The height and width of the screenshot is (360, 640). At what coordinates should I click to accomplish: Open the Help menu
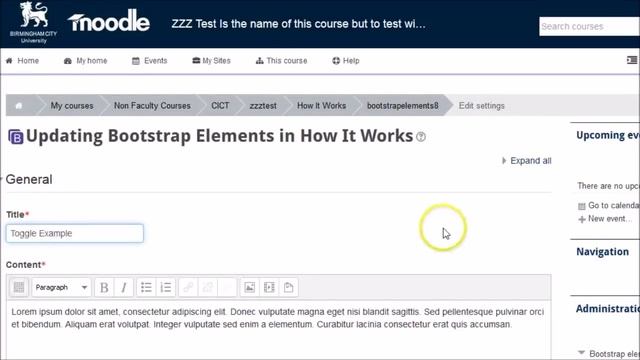[x=346, y=61]
